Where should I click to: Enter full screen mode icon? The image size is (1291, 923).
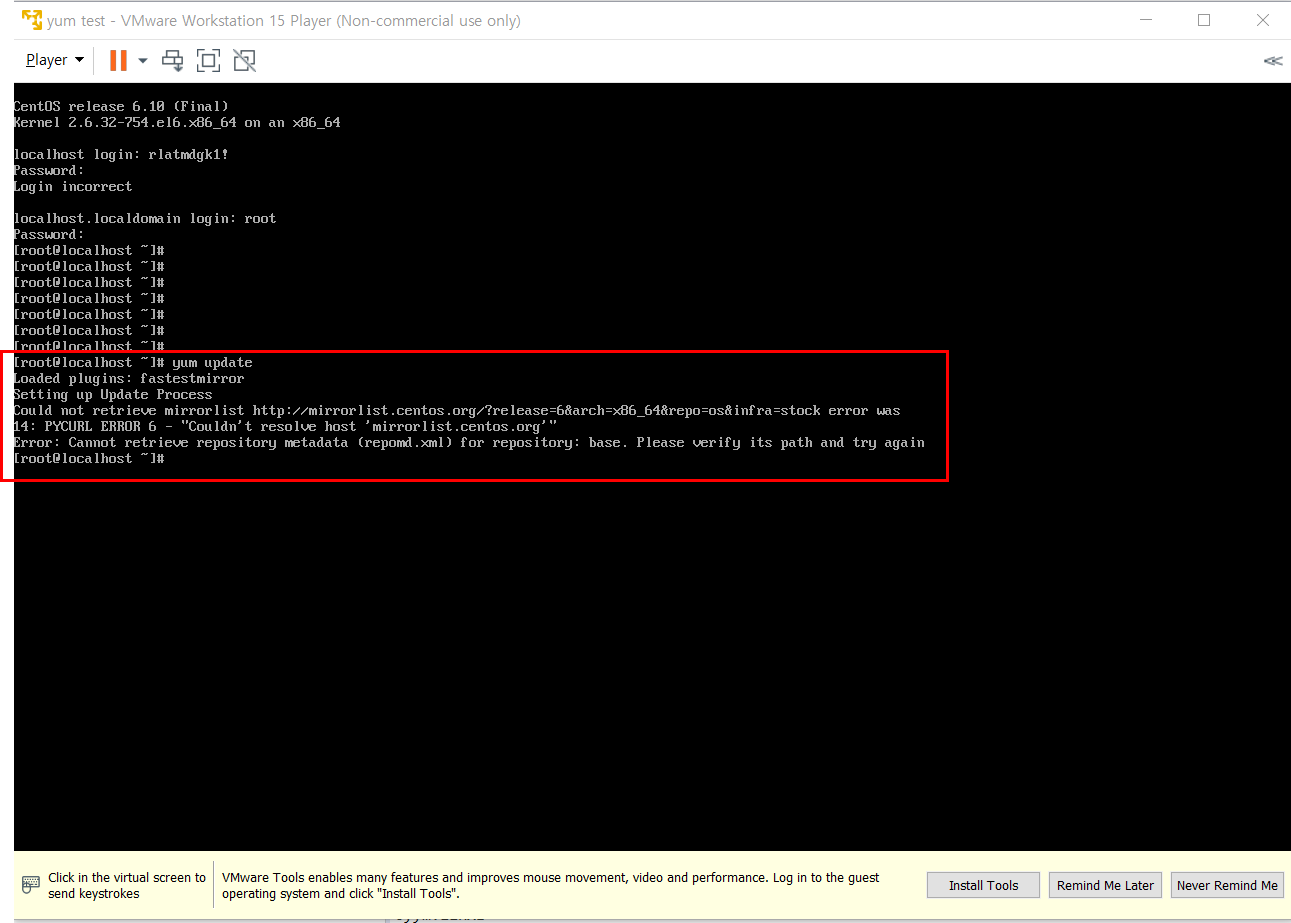[x=208, y=61]
